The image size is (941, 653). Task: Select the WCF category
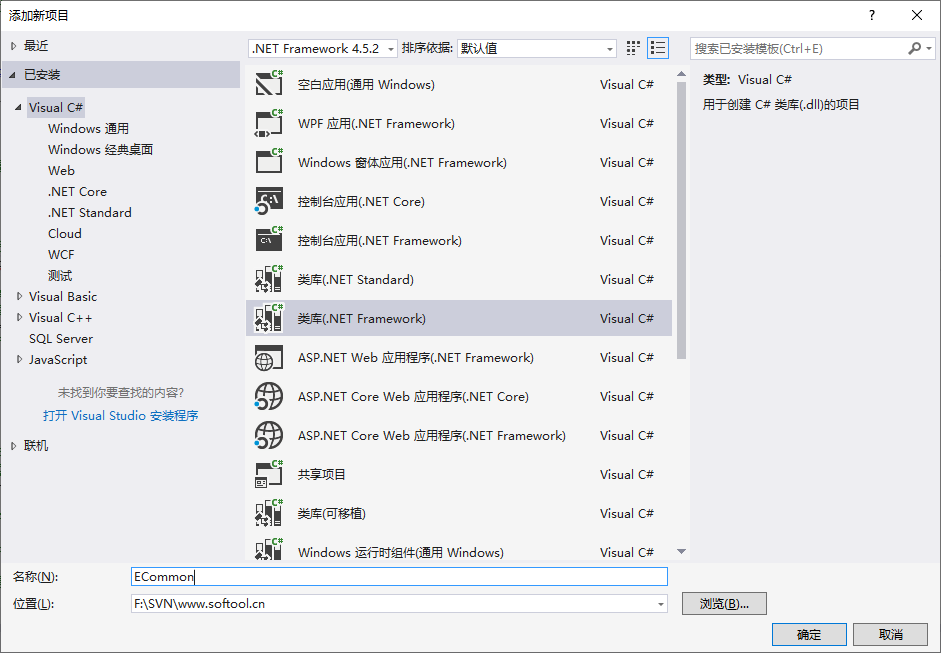[61, 254]
